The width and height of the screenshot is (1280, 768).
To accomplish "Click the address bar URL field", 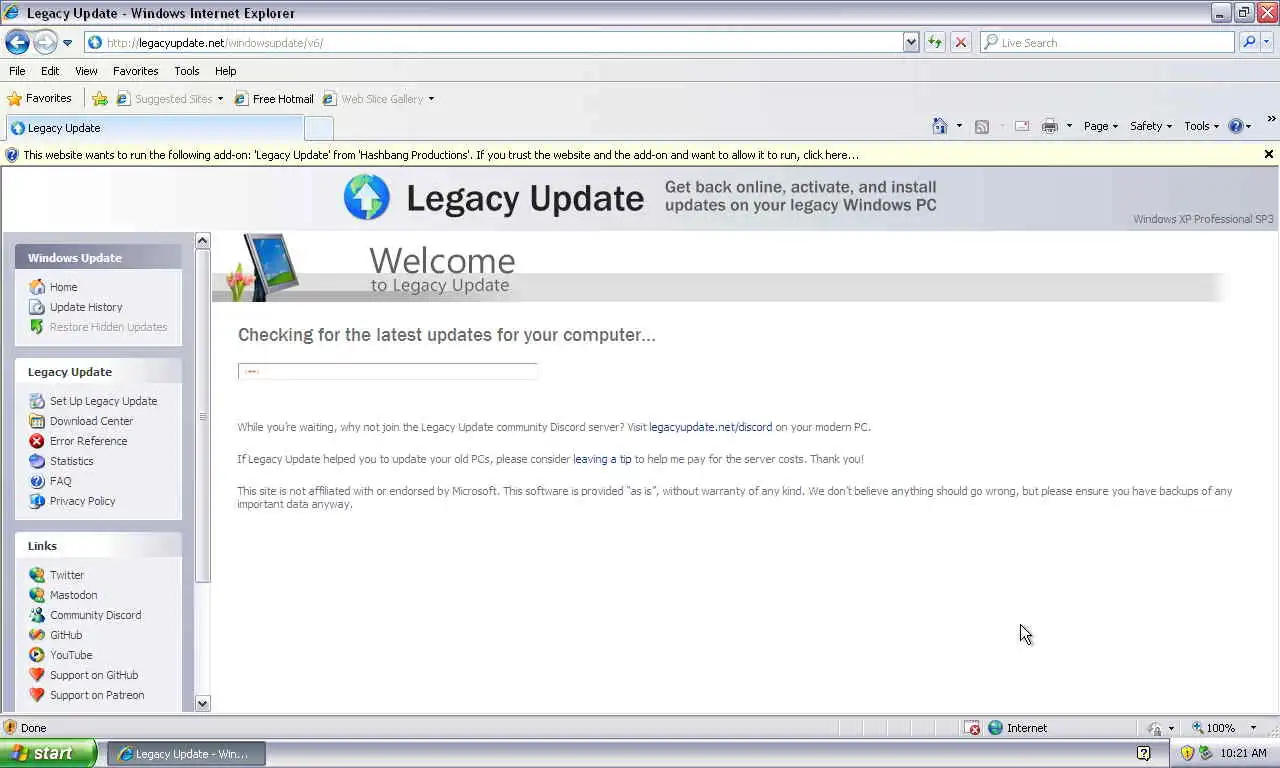I will coord(493,42).
